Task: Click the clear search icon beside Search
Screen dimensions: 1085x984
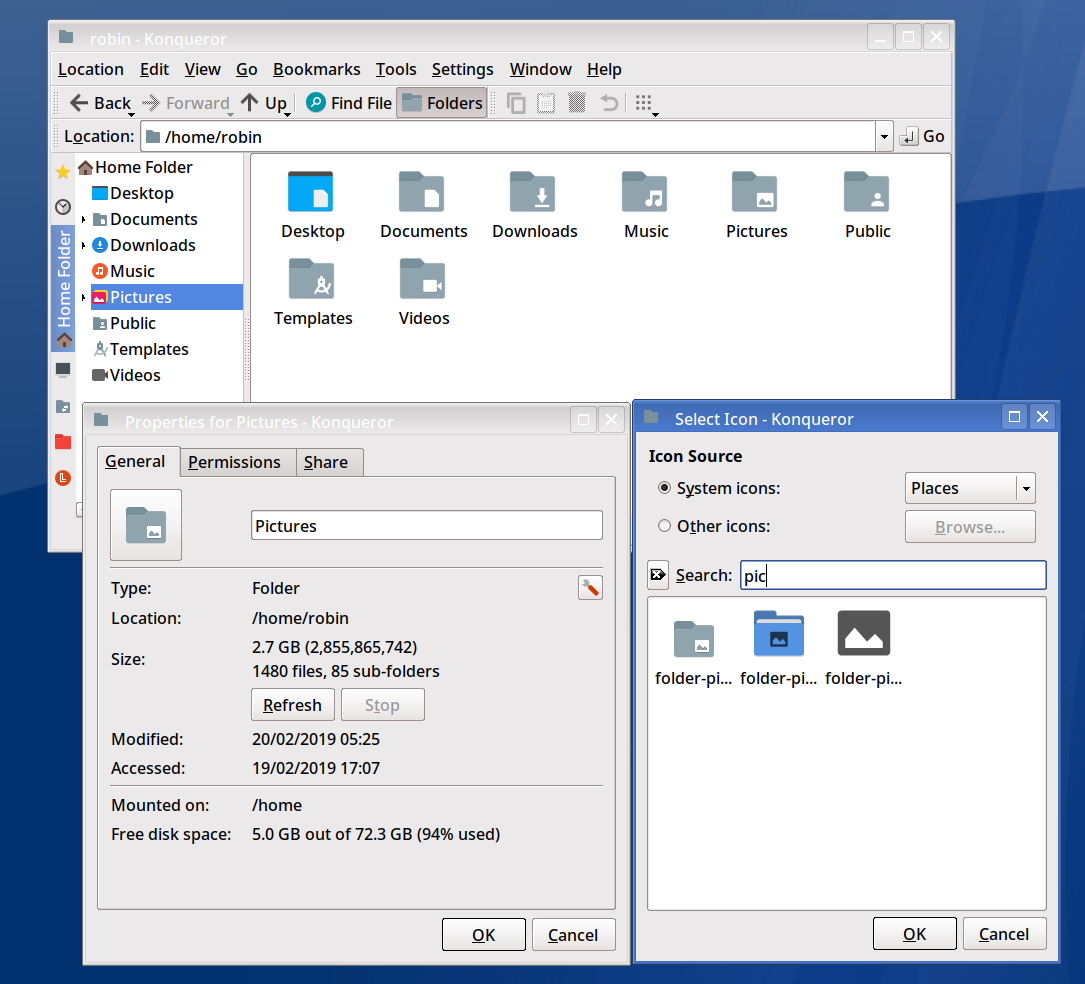Action: (x=658, y=575)
